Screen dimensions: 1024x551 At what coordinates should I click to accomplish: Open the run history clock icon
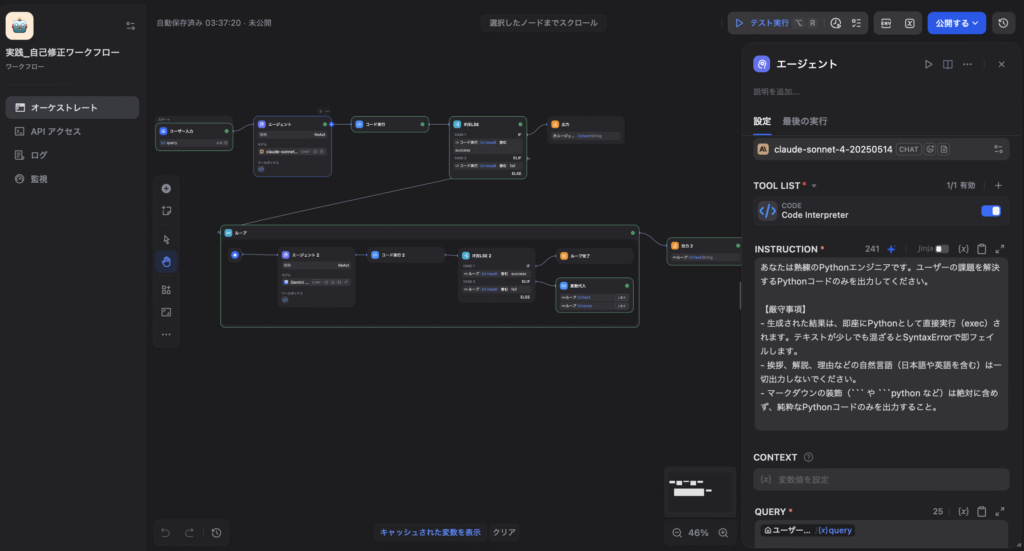click(836, 23)
